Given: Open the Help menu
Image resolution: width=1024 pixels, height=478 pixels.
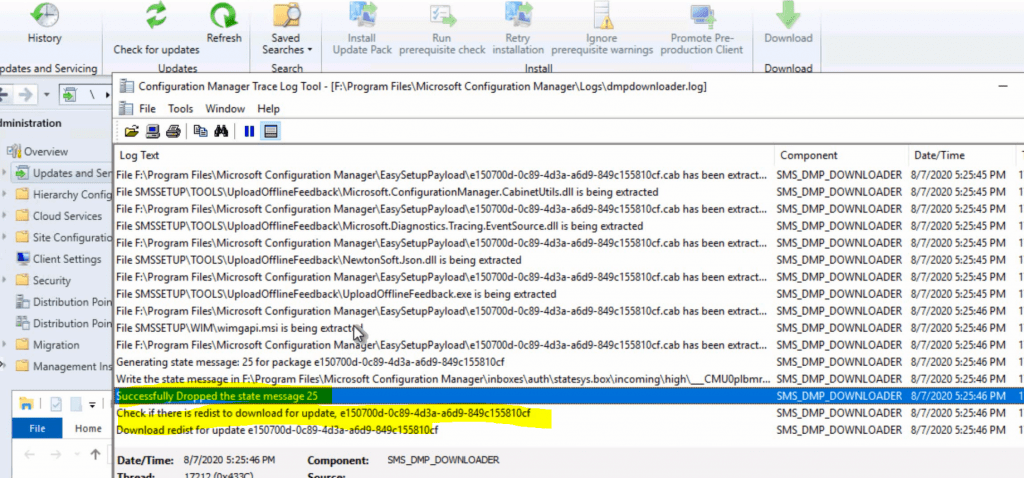Looking at the screenshot, I should click(x=268, y=108).
